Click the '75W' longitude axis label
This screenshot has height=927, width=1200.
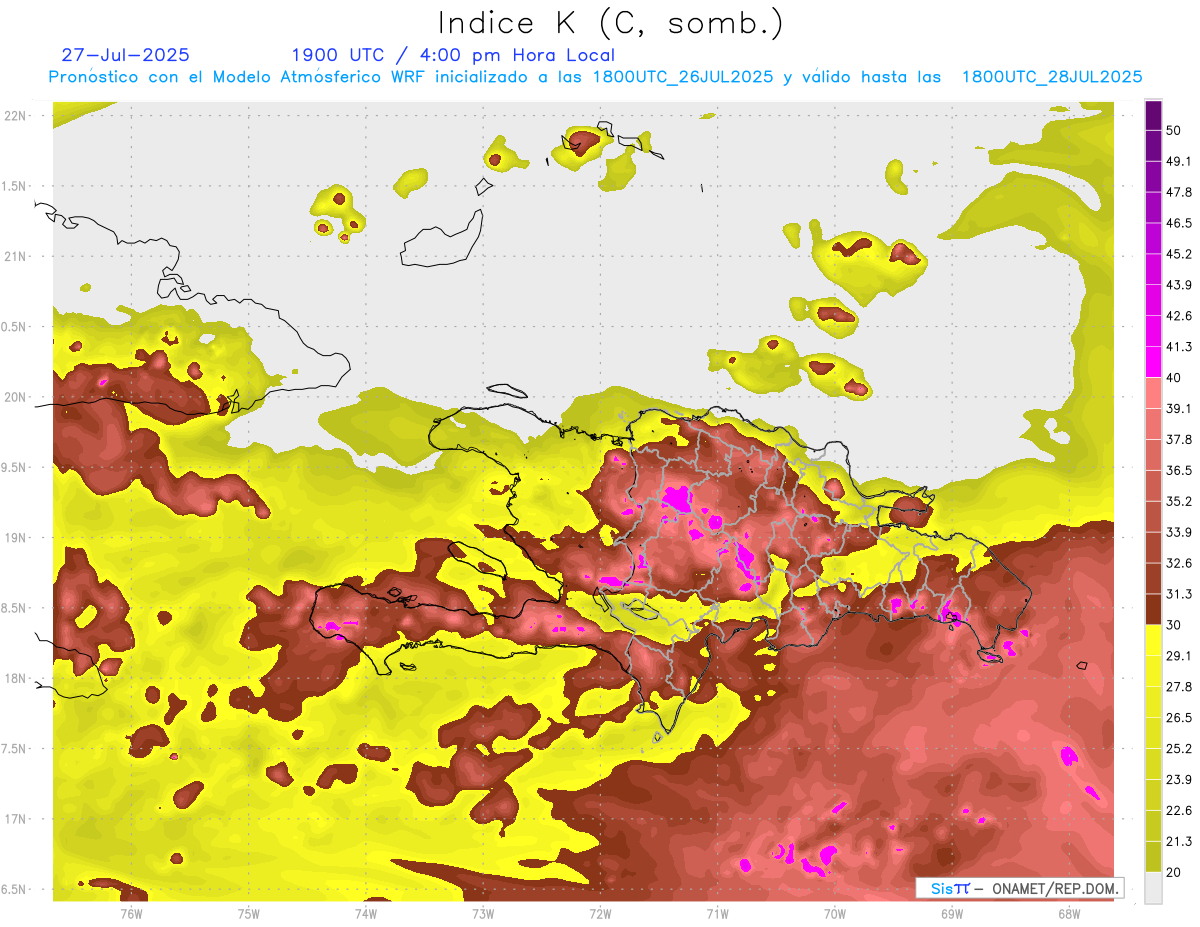click(x=249, y=914)
